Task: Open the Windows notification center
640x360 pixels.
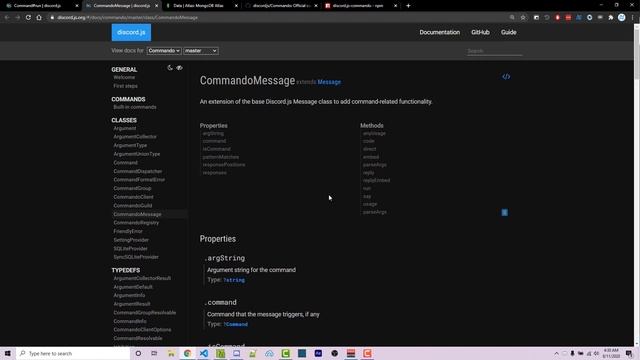Action: pos(629,353)
